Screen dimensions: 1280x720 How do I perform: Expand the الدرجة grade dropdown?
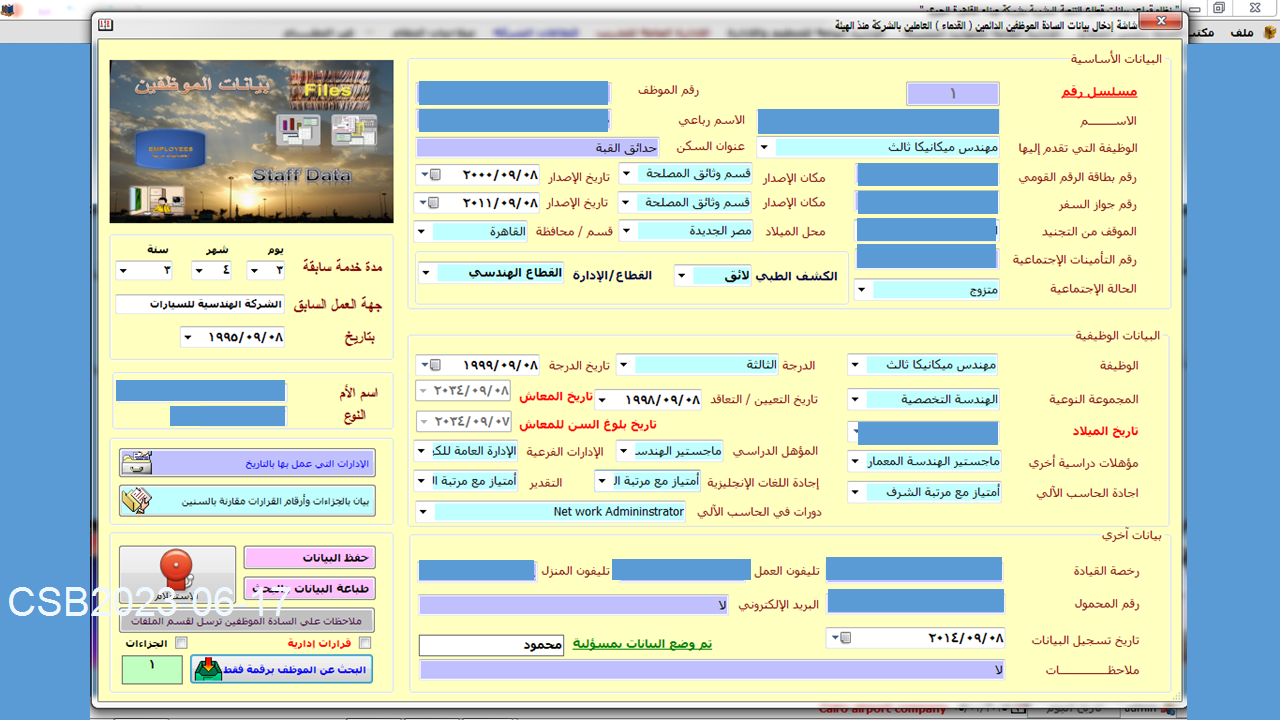click(623, 366)
